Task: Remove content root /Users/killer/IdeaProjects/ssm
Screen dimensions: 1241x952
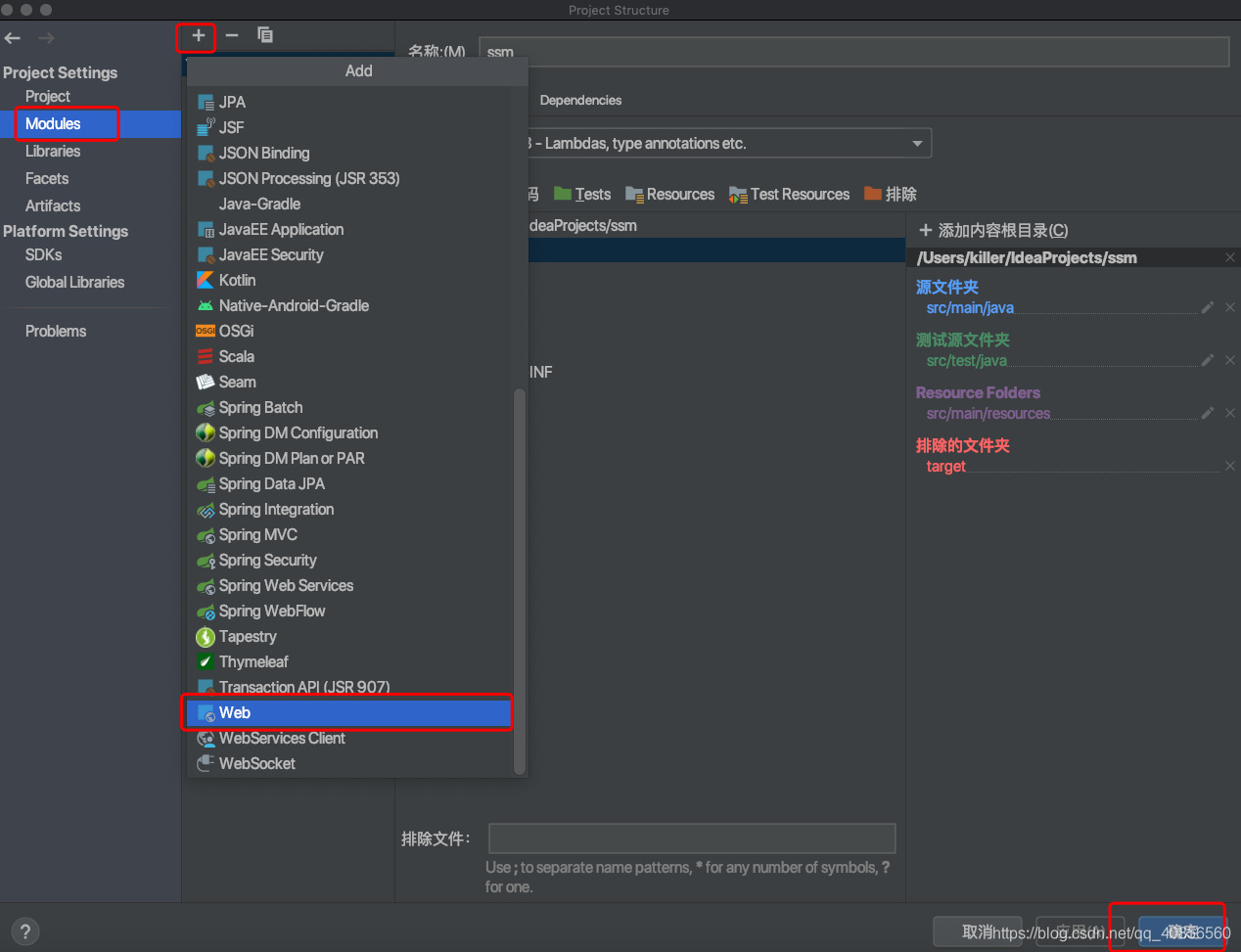Action: coord(1230,257)
